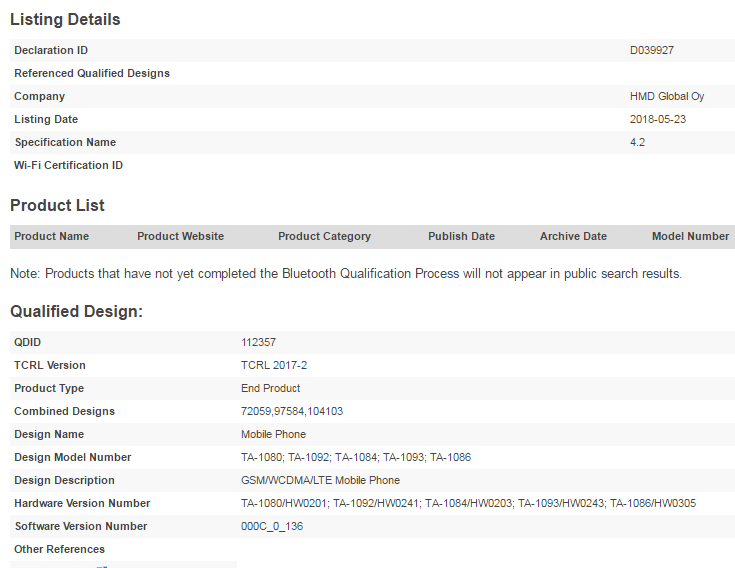
Task: Click the Product Name column header
Action: (51, 236)
